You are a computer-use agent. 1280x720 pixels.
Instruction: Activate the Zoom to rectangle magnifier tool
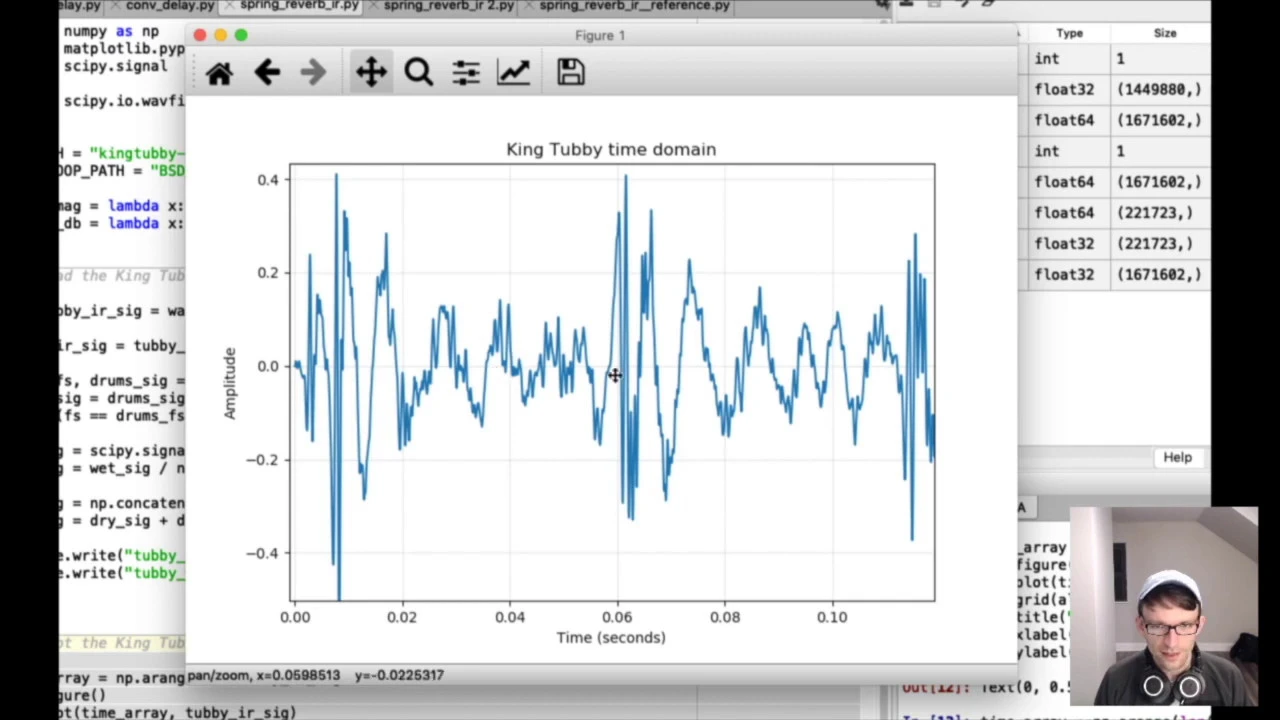coord(419,72)
